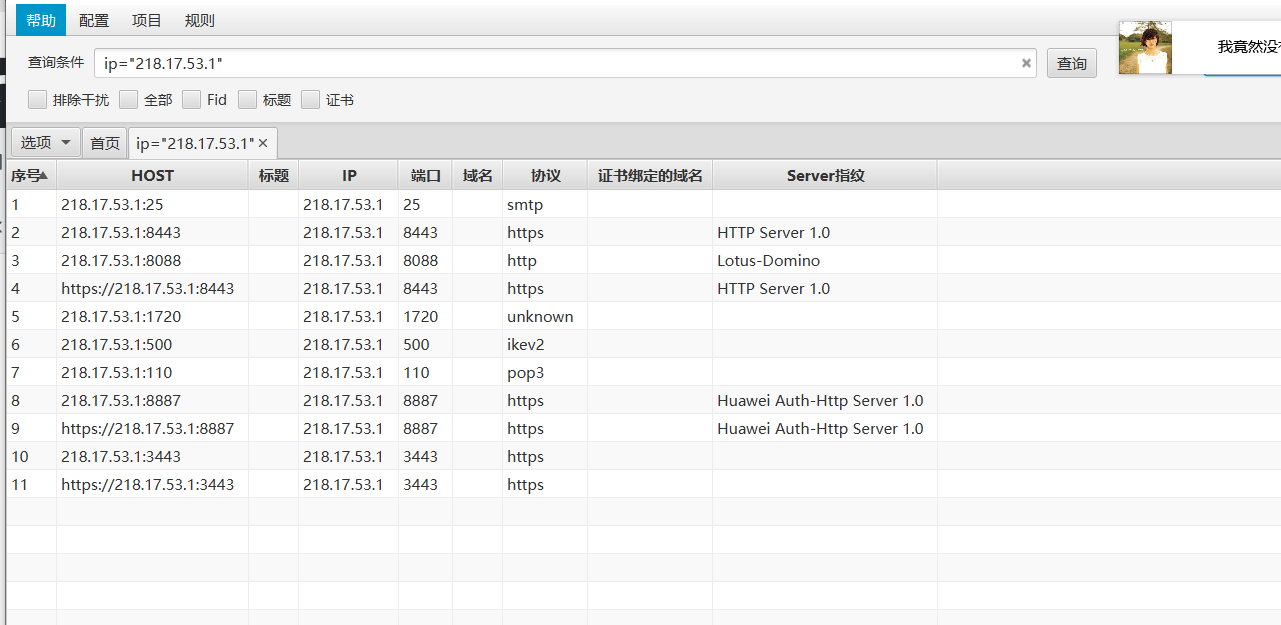Viewport: 1281px width, 625px height.
Task: Open the 规则 menu
Action: pyautogui.click(x=200, y=20)
